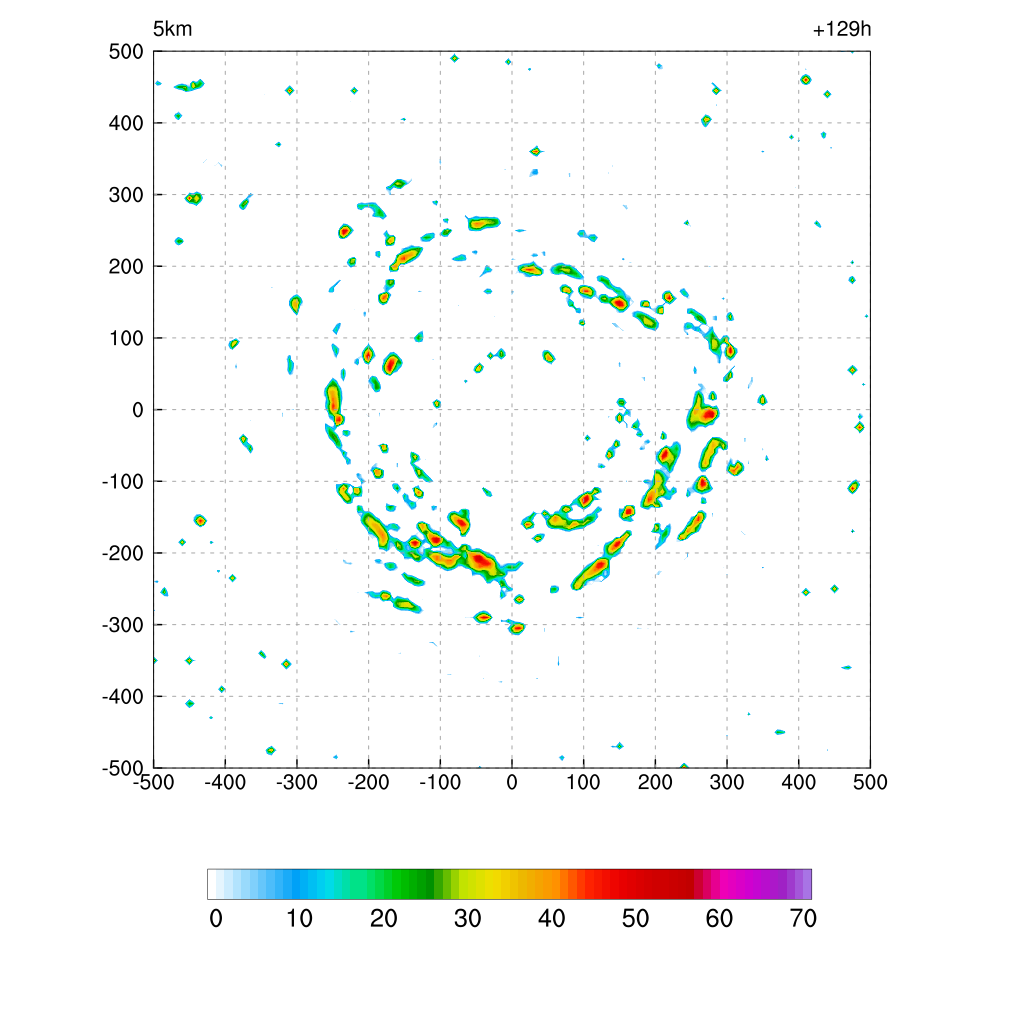This screenshot has height=1024, width=1024.
Task: Pick the purple end of the colorbar
Action: (x=800, y=884)
